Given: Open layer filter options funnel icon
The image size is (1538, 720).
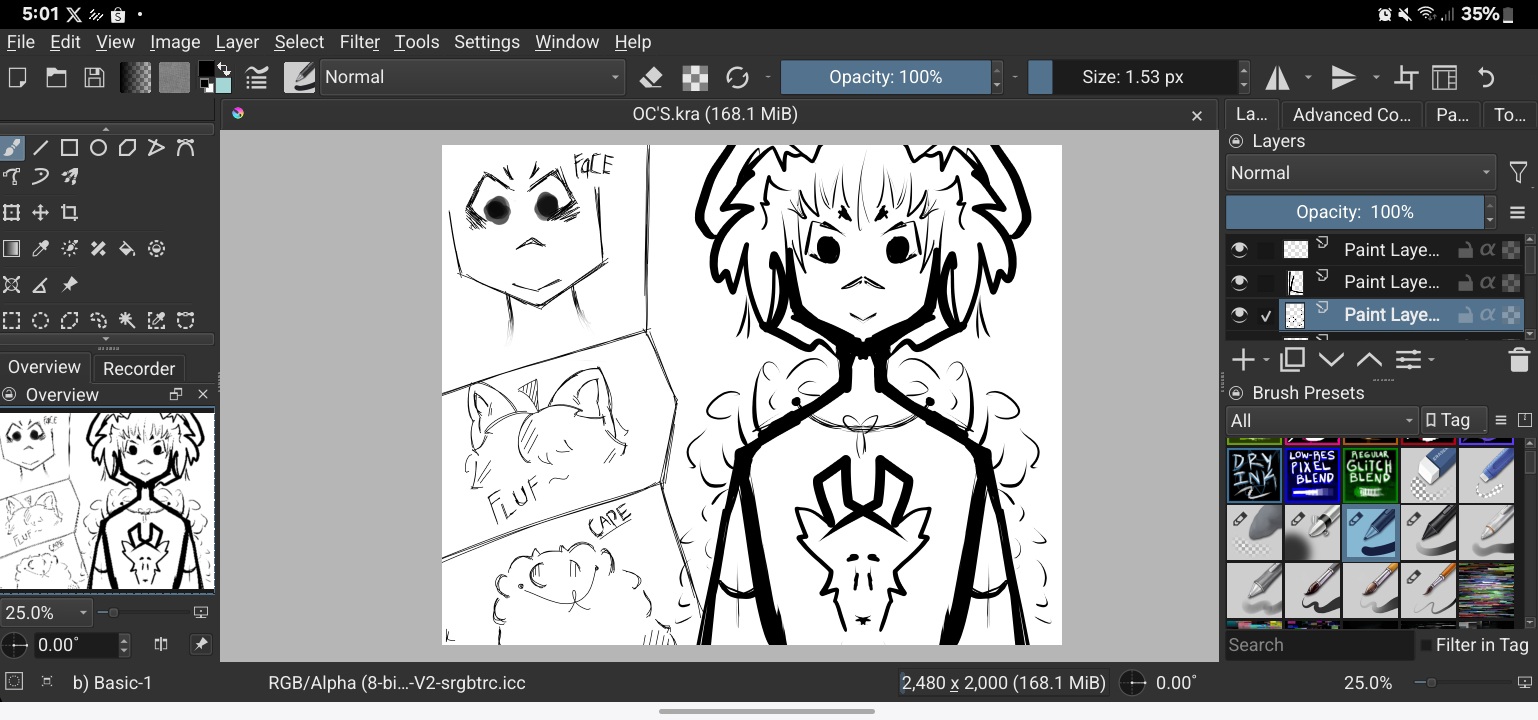Looking at the screenshot, I should click(1518, 173).
